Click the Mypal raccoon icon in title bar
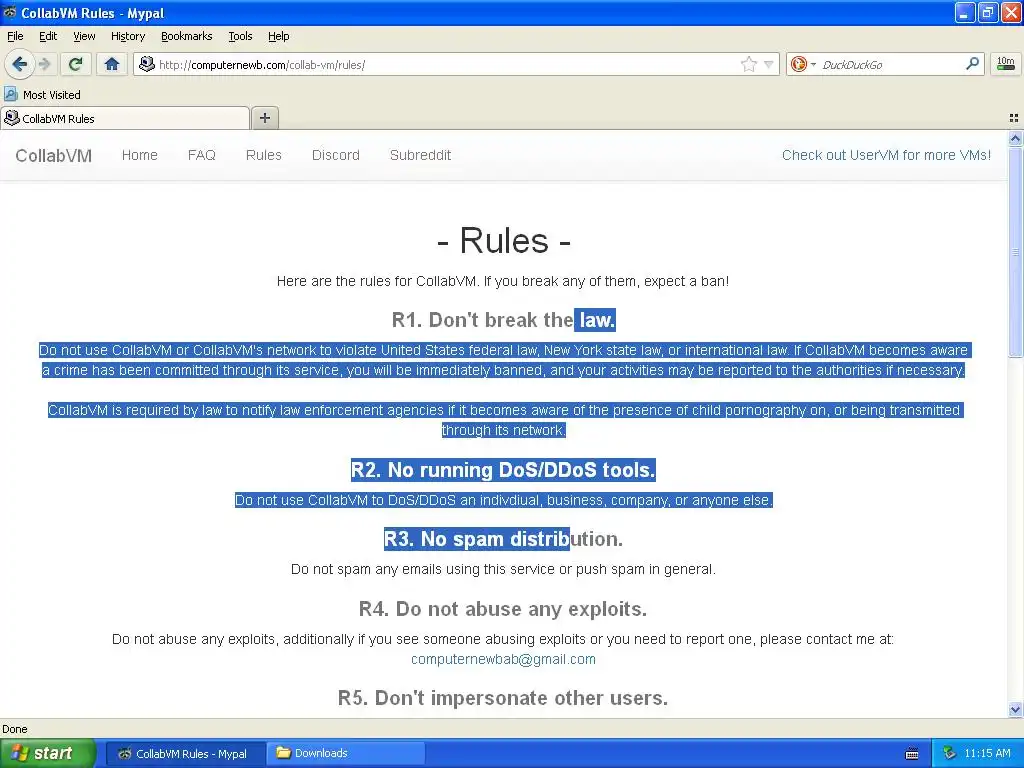 pyautogui.click(x=10, y=12)
